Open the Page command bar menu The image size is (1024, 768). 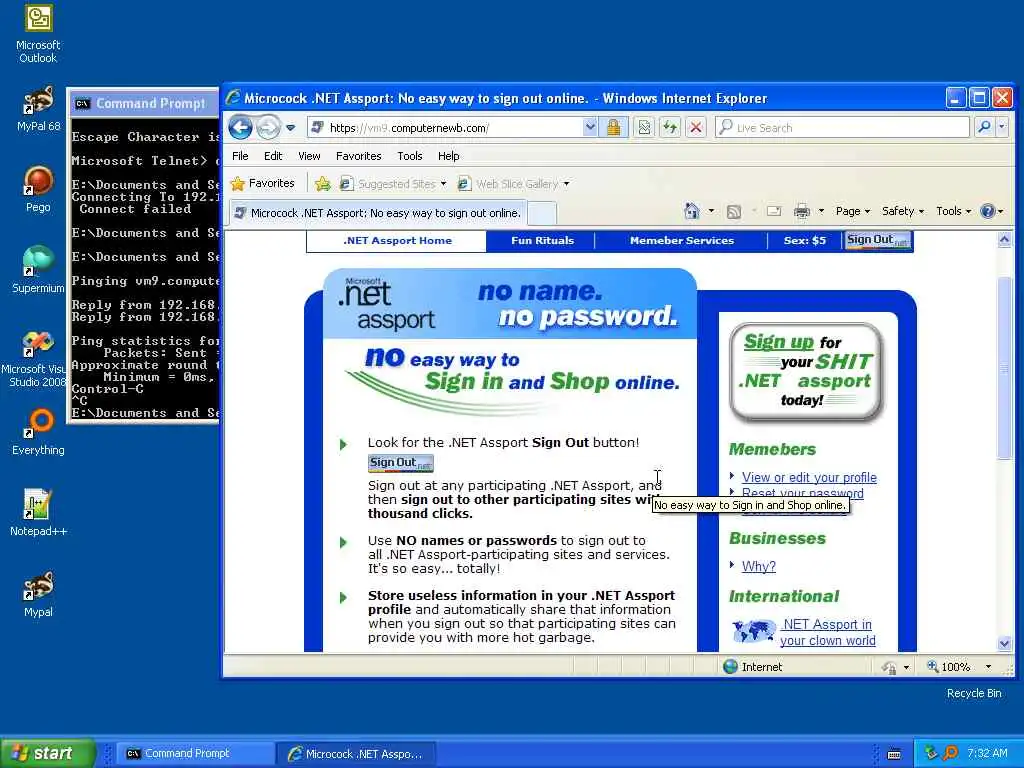[853, 211]
